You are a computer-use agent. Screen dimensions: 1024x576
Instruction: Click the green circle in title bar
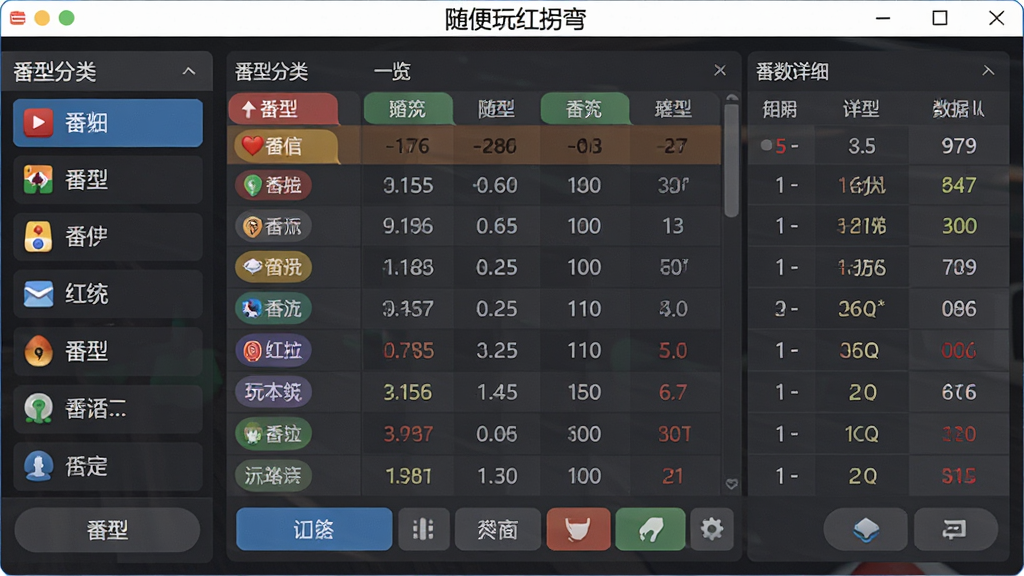67,18
